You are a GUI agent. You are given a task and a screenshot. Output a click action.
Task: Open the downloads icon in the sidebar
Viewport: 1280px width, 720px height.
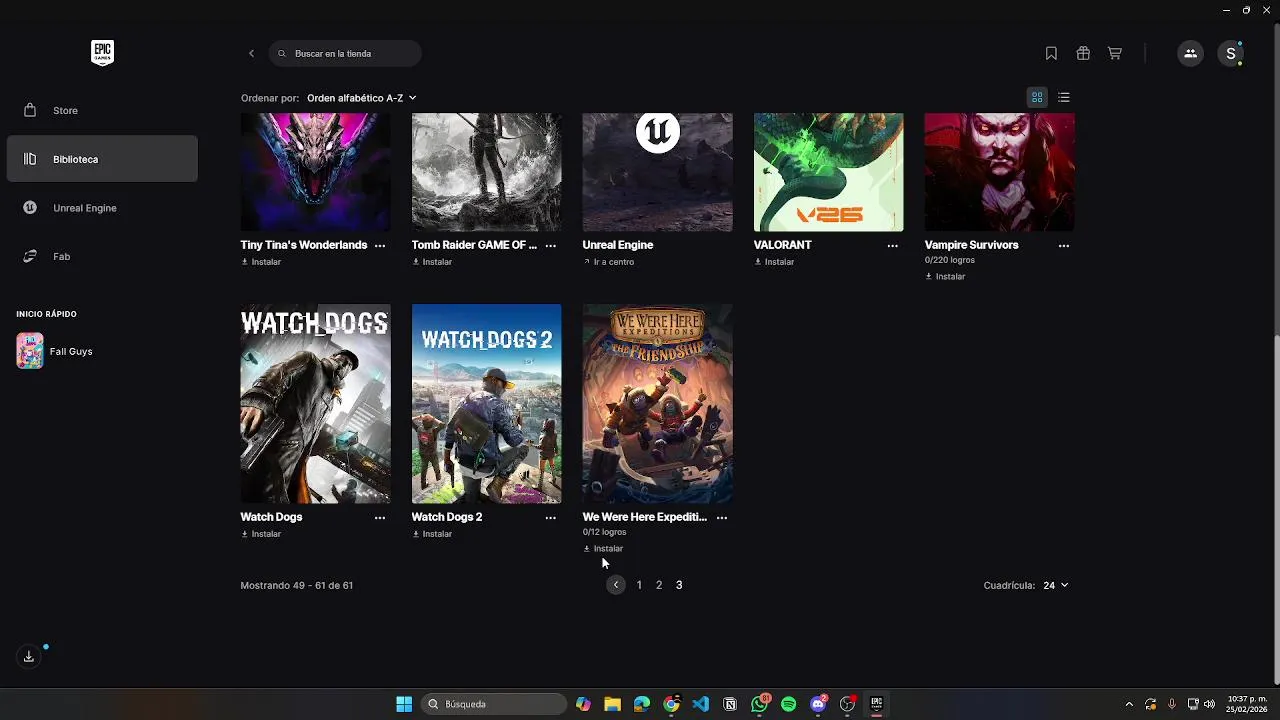coord(29,656)
